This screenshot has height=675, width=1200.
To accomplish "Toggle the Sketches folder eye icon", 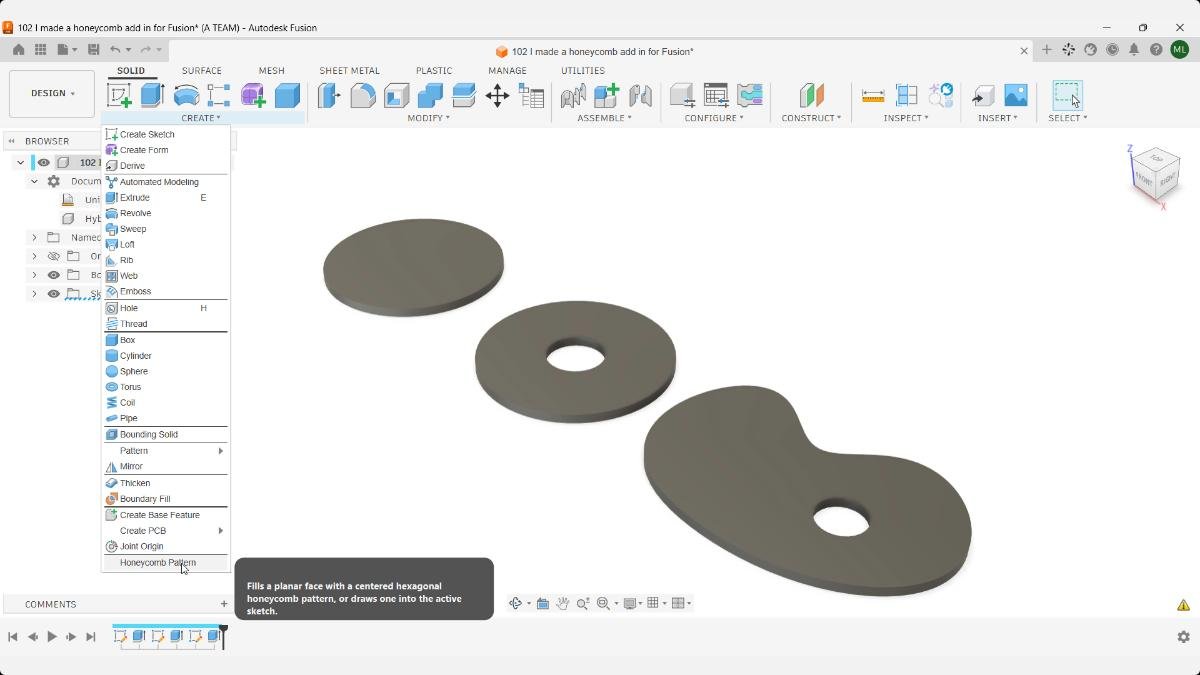I will pos(54,294).
